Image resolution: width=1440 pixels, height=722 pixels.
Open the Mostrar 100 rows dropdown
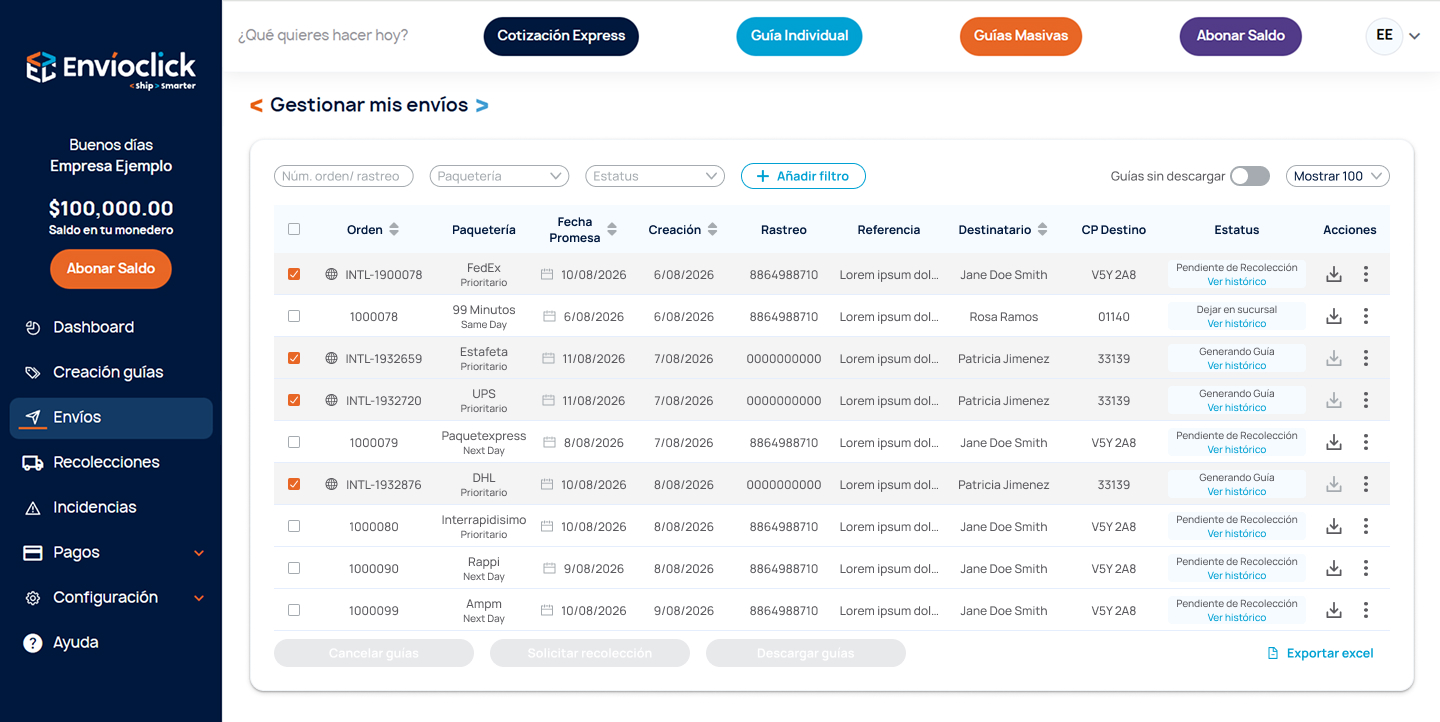pyautogui.click(x=1338, y=176)
